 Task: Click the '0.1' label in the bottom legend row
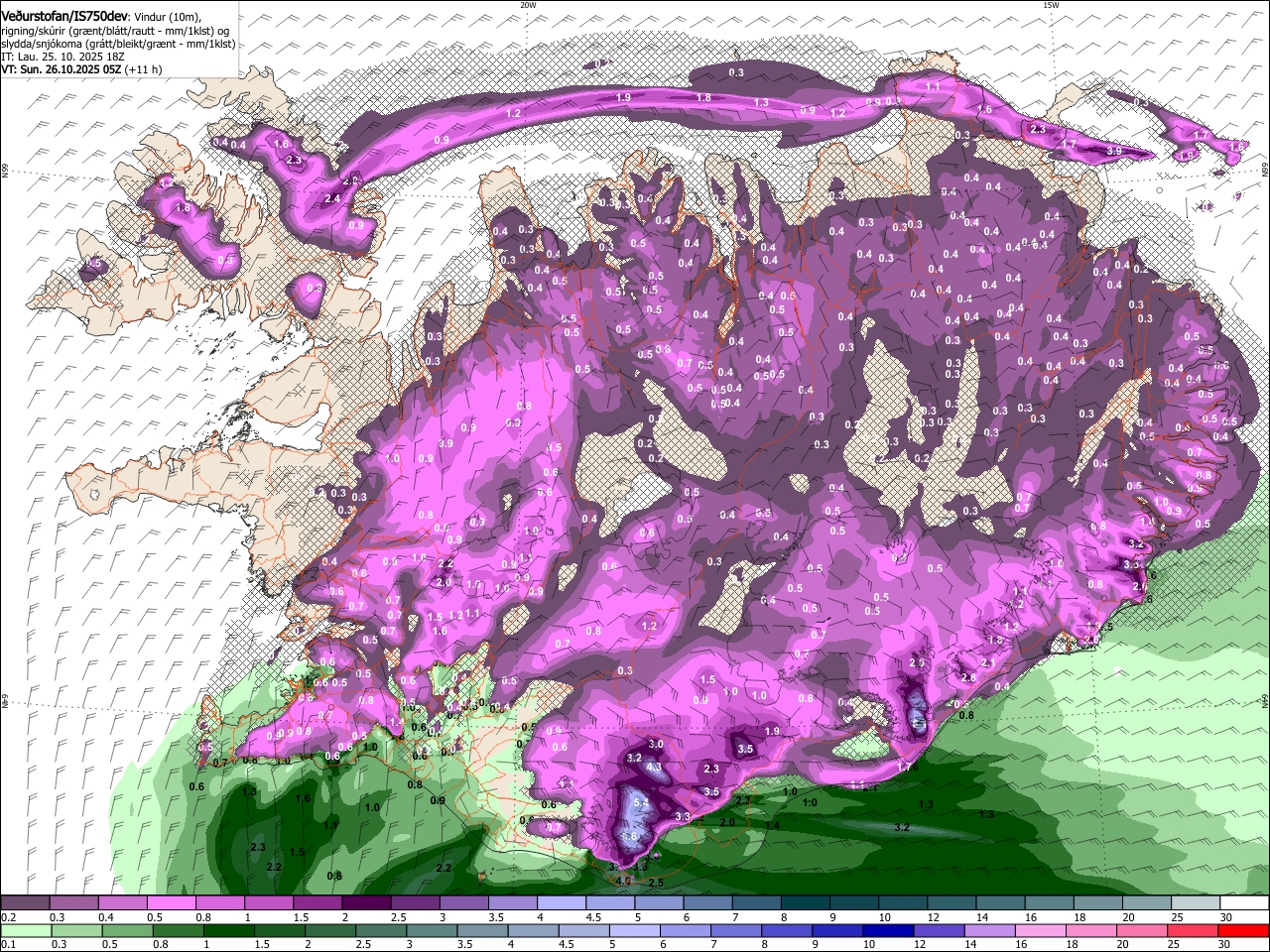pyautogui.click(x=9, y=944)
